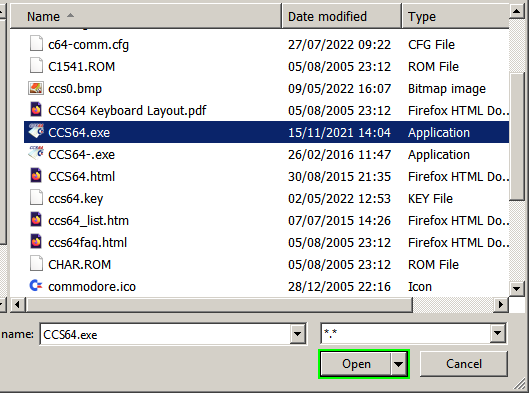Viewport: 529px width, 393px height.
Task: Select the CCS64 Keyboard Layout.pdf icon
Action: point(36,110)
